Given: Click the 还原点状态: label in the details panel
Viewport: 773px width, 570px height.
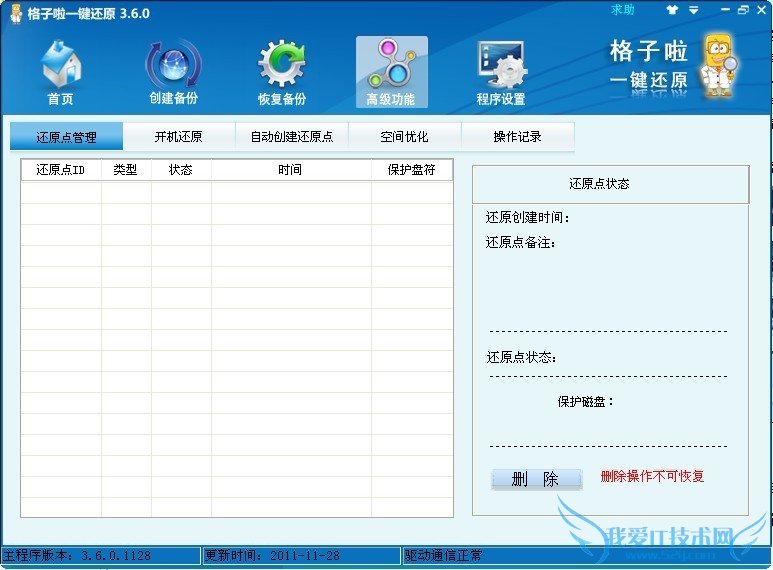Looking at the screenshot, I should pyautogui.click(x=522, y=357).
